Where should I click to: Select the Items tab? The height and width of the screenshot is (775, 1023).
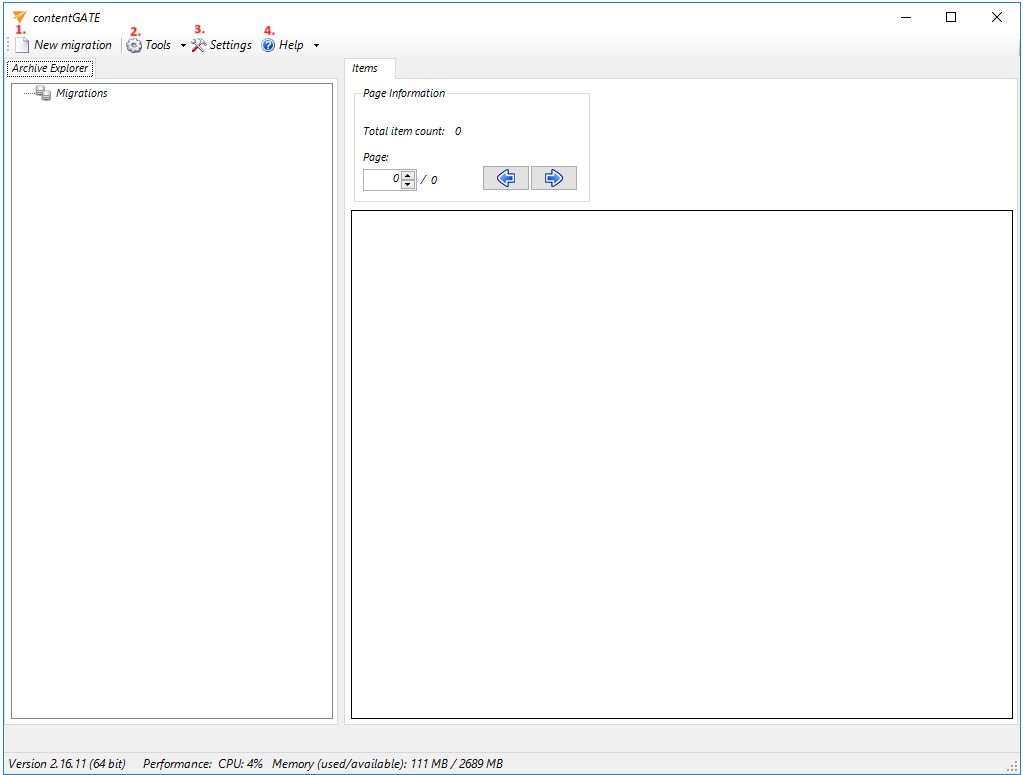click(365, 68)
